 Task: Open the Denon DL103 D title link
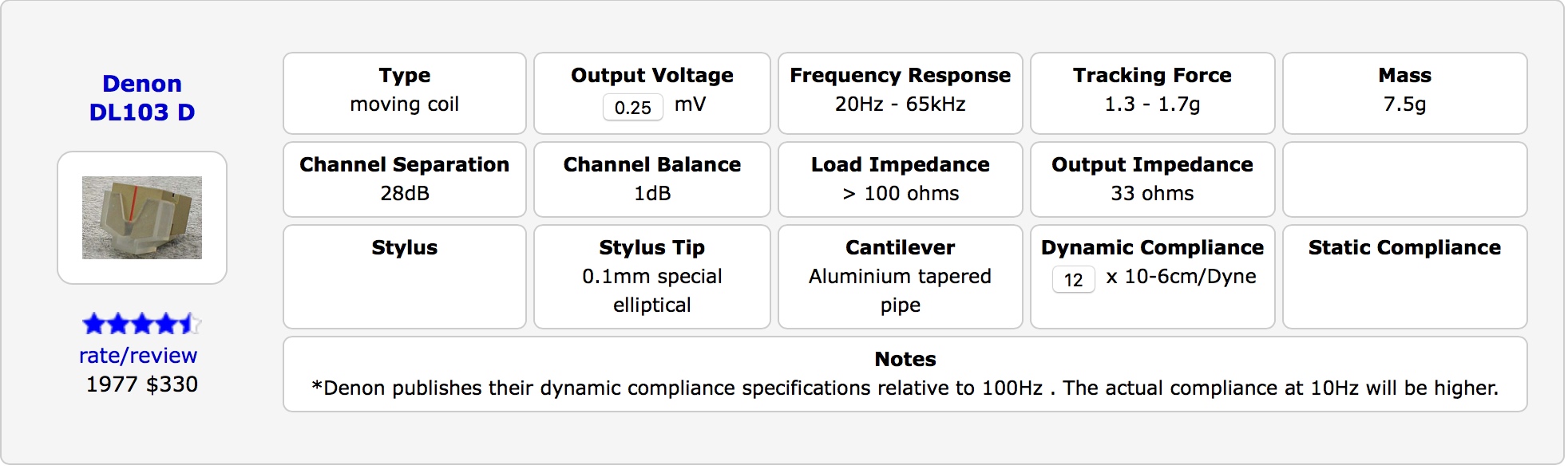click(142, 98)
